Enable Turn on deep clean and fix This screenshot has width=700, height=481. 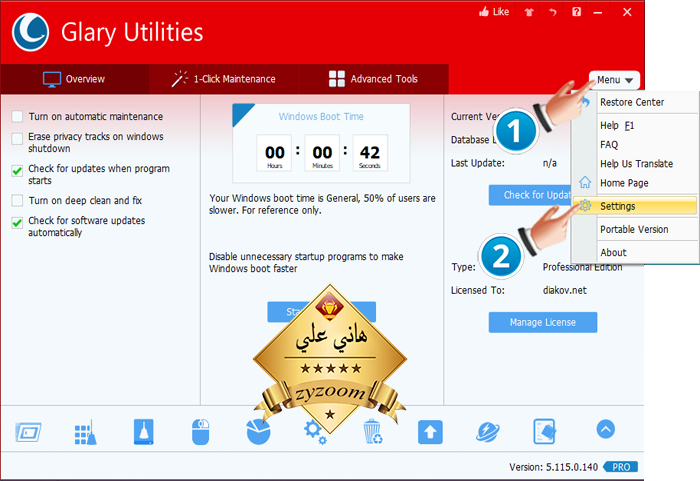tap(17, 200)
